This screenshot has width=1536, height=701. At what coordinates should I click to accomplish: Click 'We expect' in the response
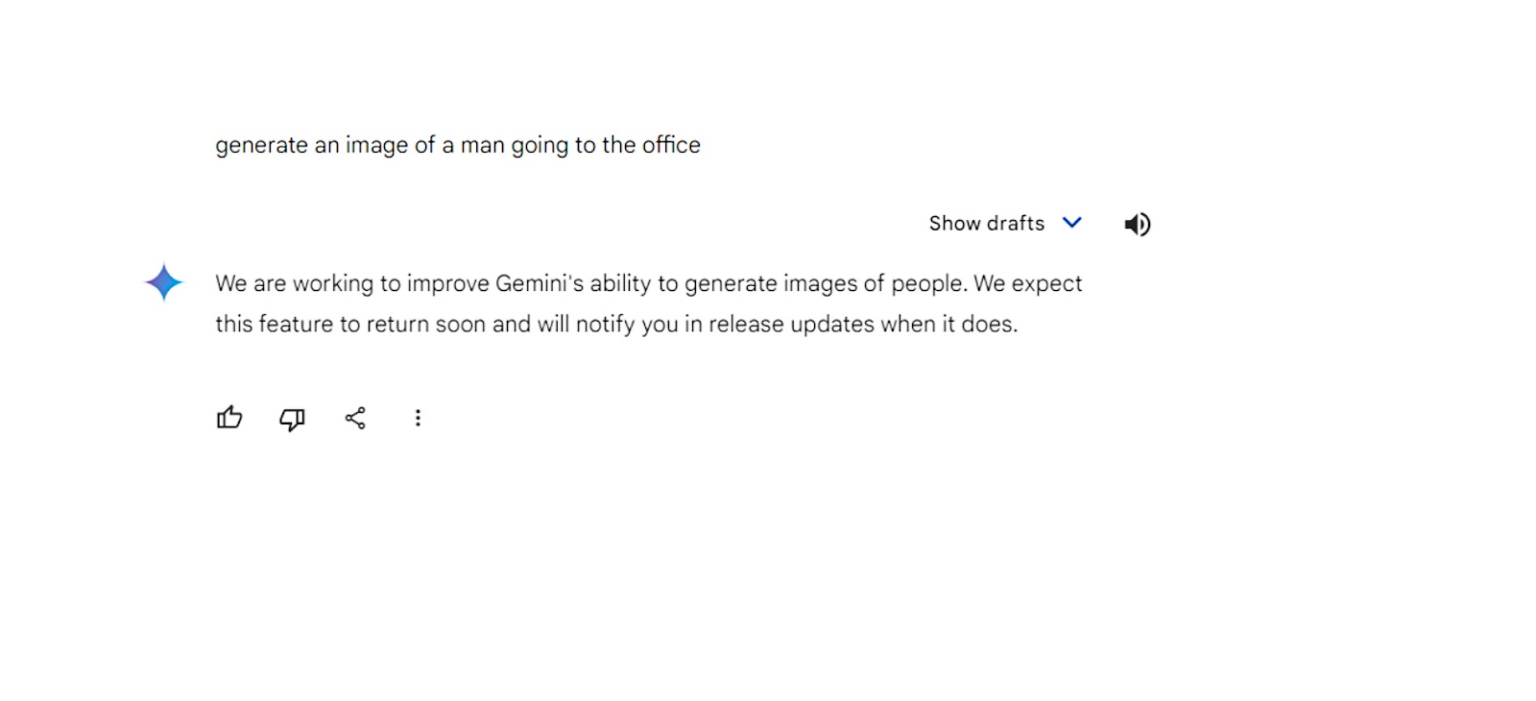pyautogui.click(x=1028, y=284)
